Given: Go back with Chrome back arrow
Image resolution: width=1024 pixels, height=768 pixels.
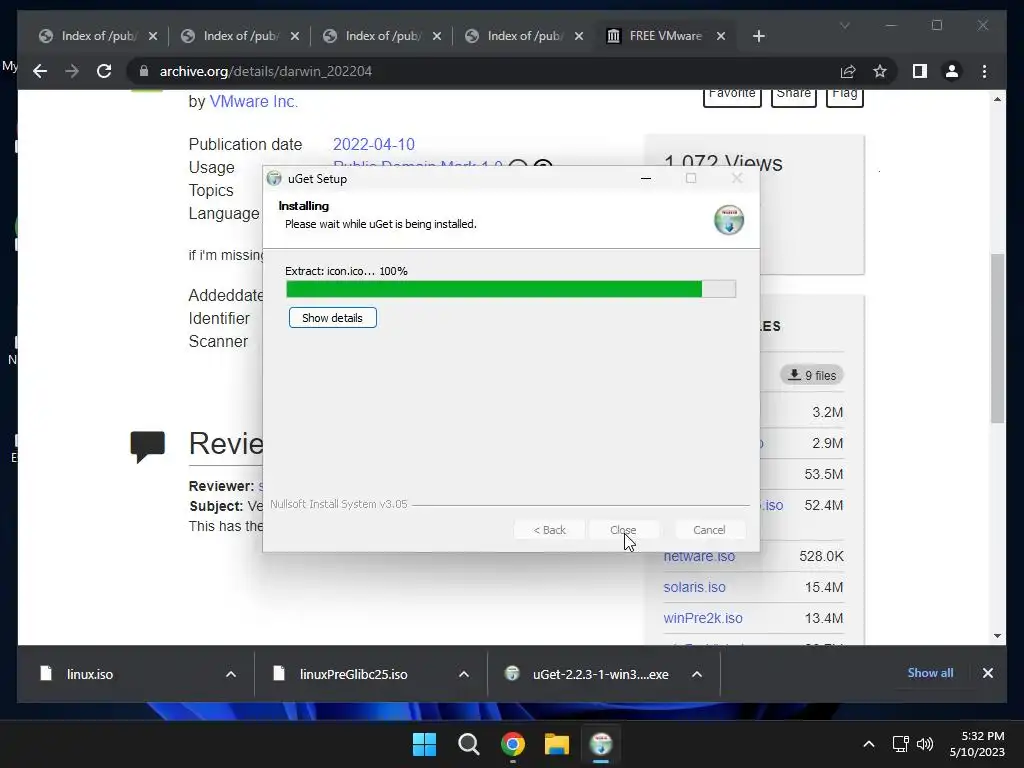Looking at the screenshot, I should click(40, 71).
